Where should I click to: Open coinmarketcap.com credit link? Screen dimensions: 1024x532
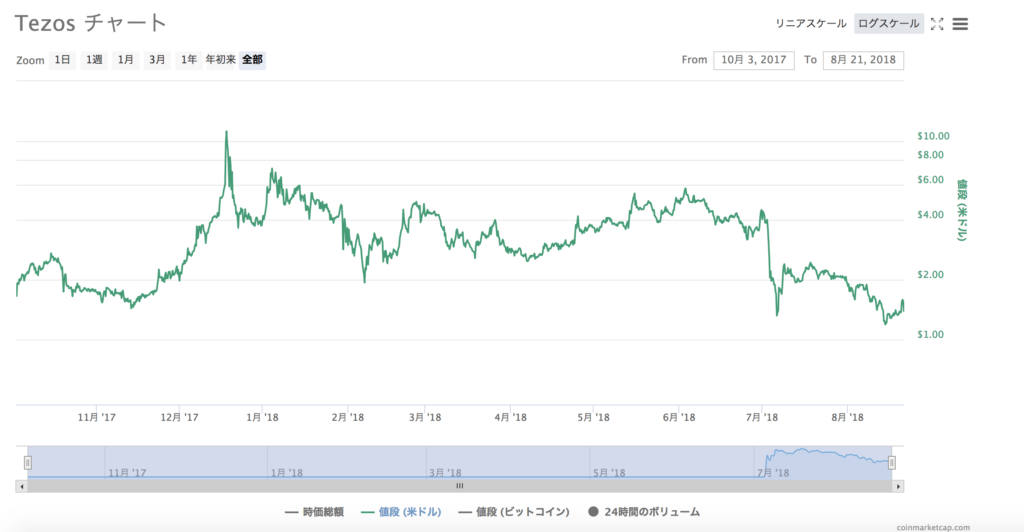click(933, 527)
